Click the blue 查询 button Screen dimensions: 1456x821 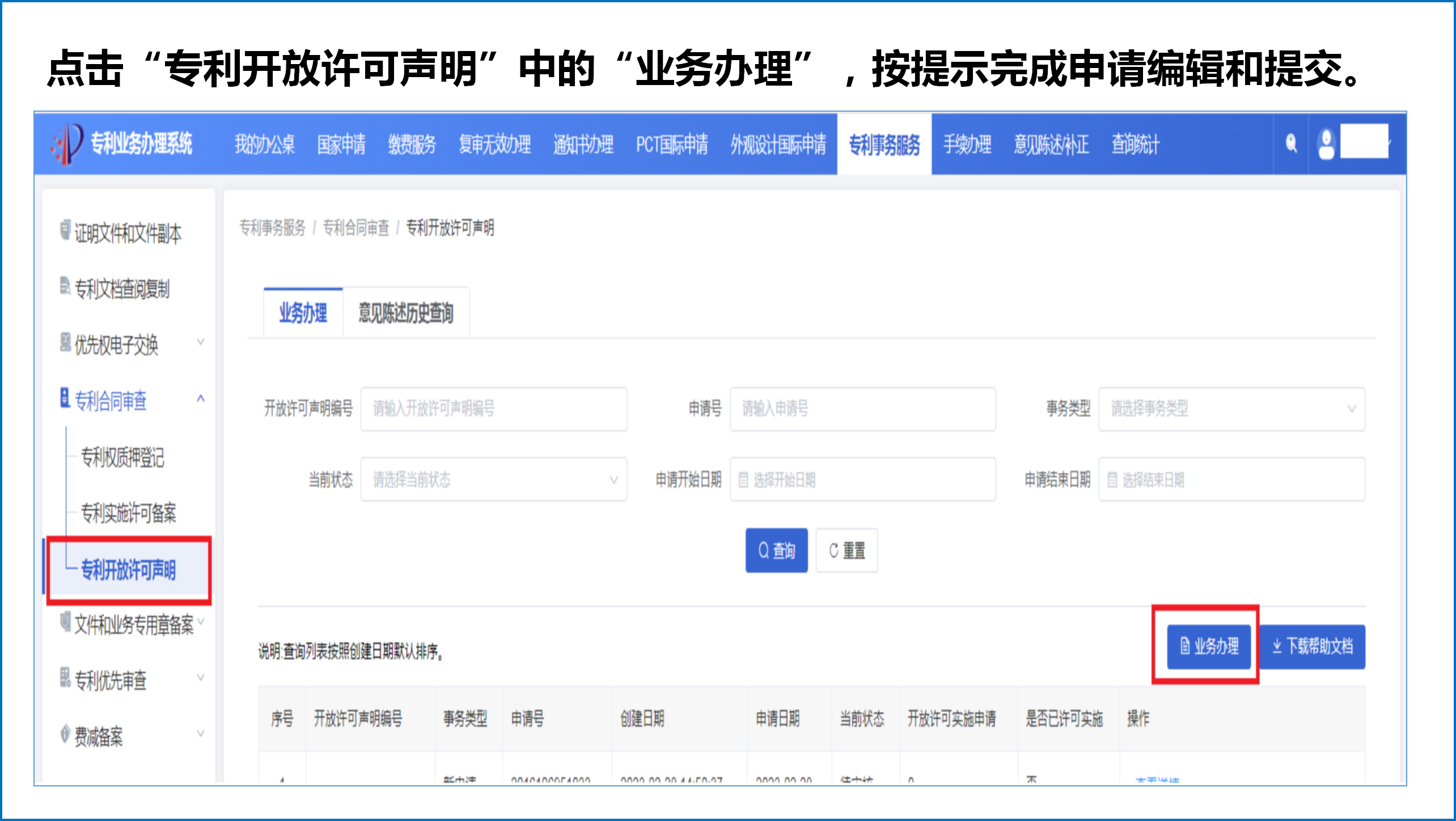pos(776,551)
